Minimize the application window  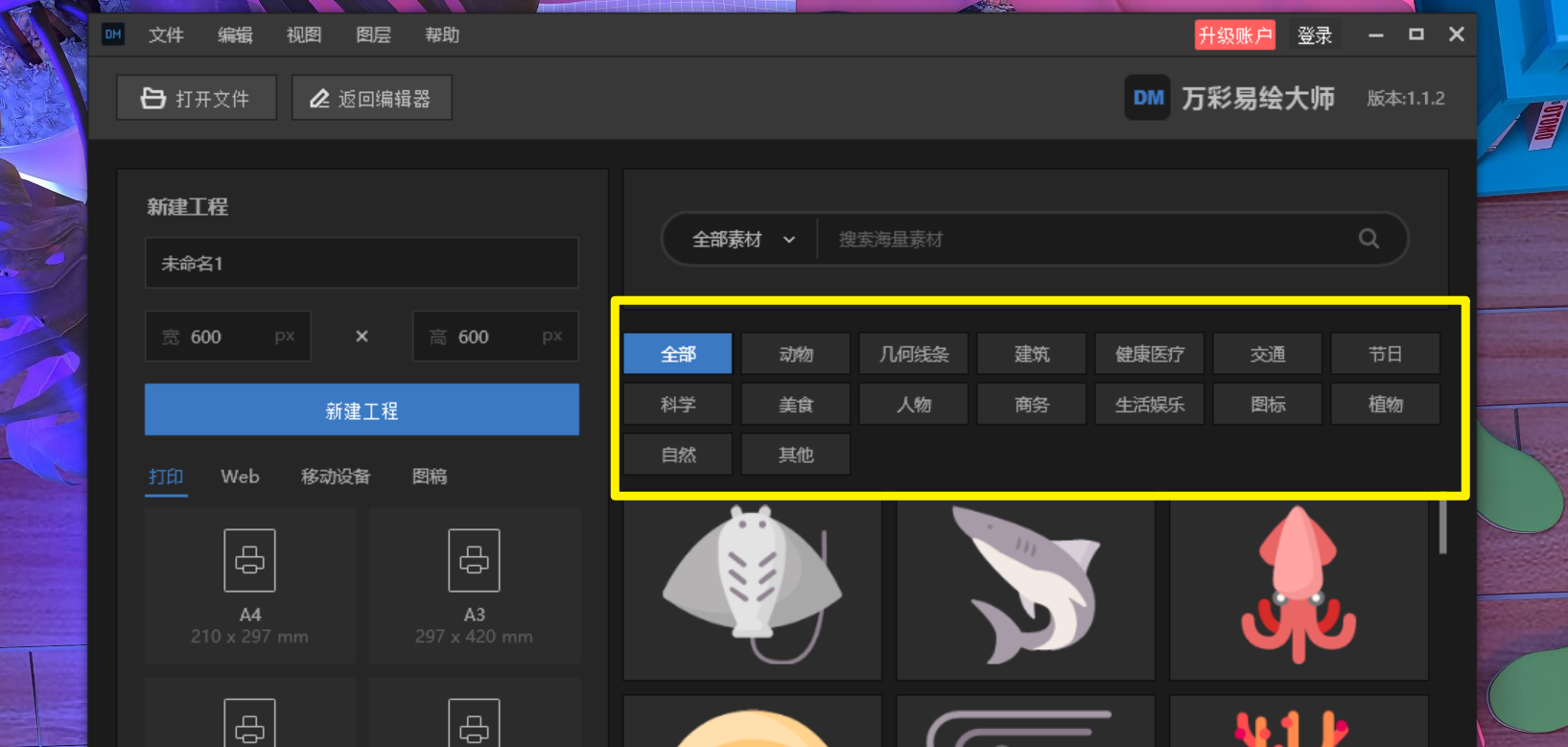click(x=1376, y=35)
